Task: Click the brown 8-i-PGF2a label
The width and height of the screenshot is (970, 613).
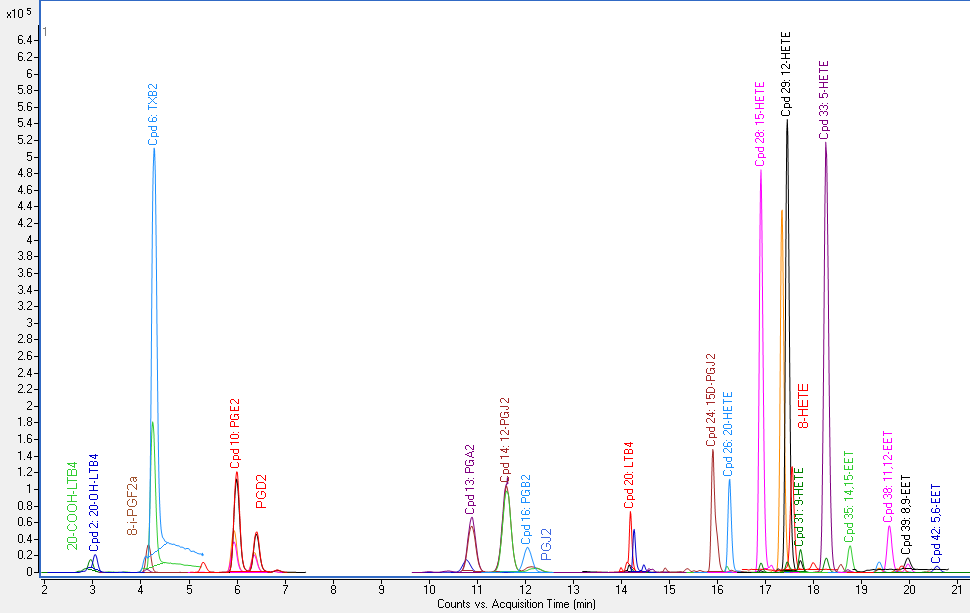Action: click(x=133, y=506)
